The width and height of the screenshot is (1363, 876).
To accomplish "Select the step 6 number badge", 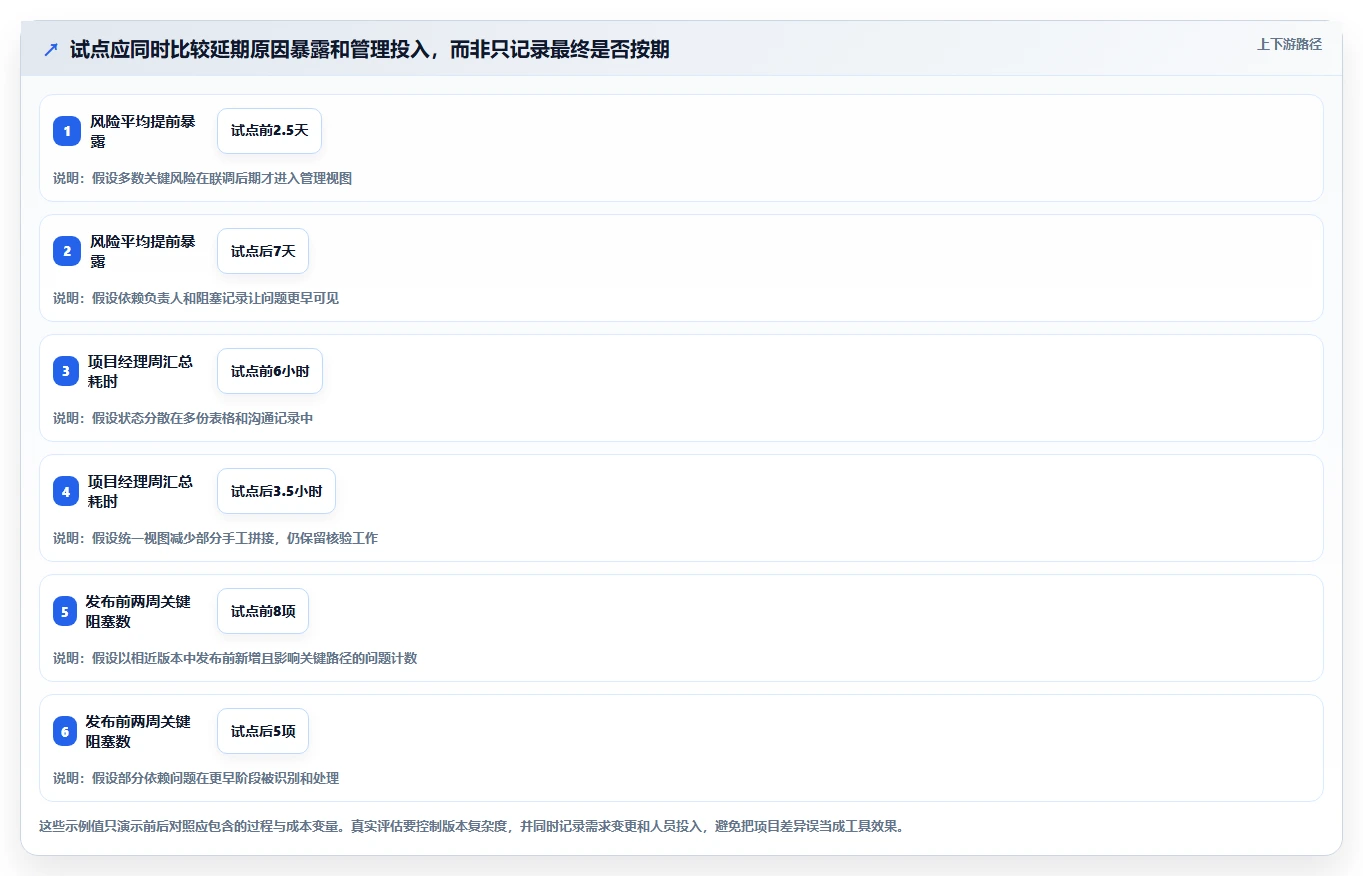I will point(64,731).
